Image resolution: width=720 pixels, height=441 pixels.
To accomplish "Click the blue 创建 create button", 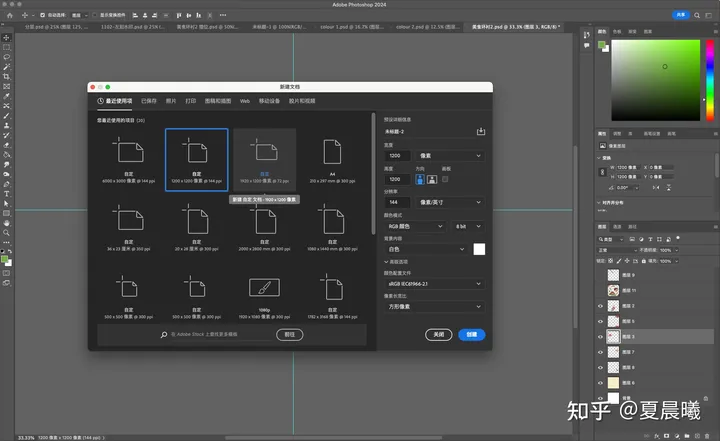I will (x=472, y=334).
